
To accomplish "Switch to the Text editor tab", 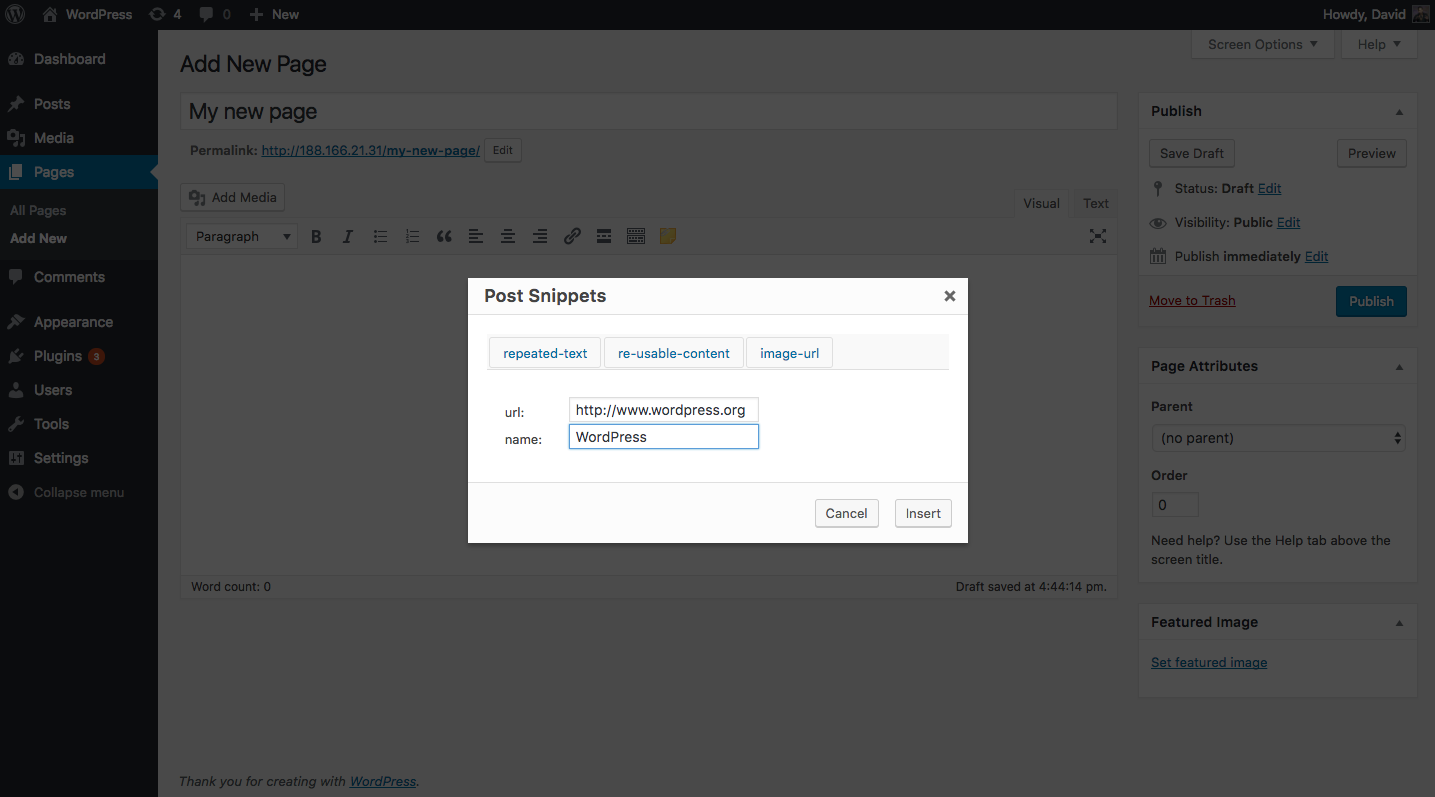I will [x=1096, y=203].
